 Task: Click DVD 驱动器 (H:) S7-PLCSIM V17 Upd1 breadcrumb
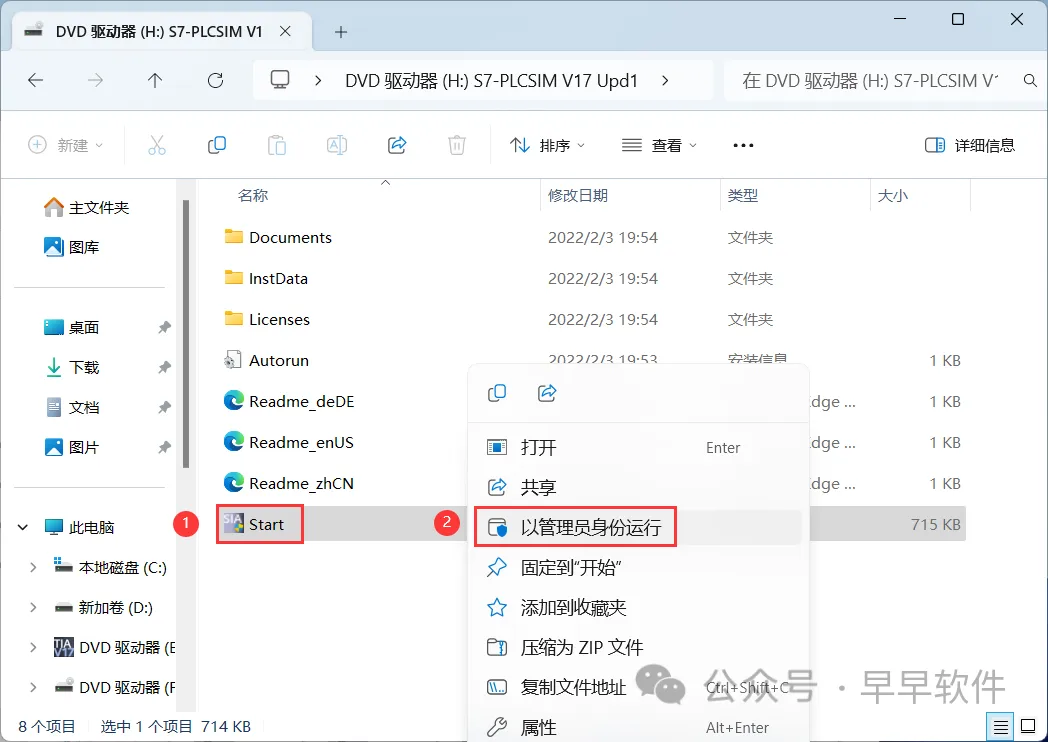click(491, 81)
